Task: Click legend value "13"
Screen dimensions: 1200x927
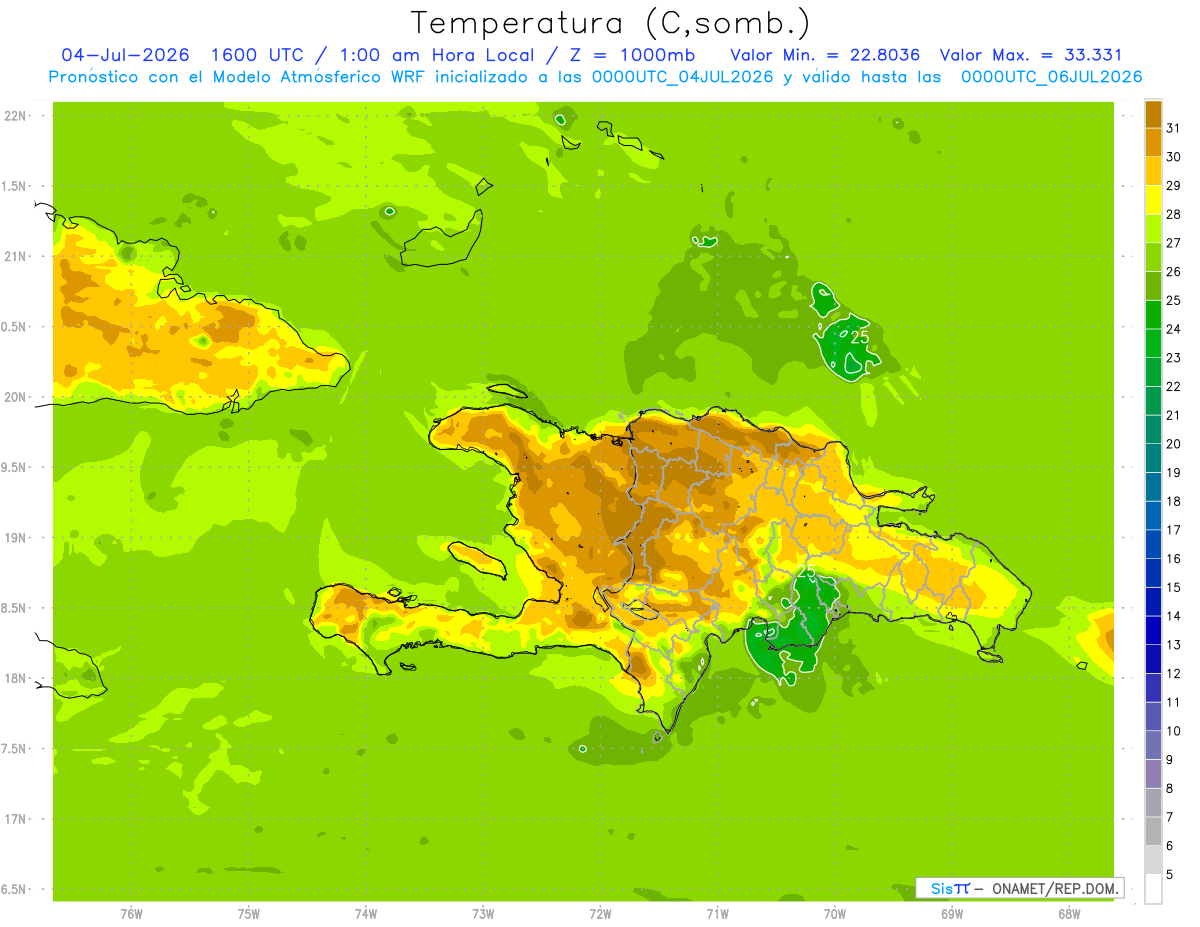Action: (1174, 645)
